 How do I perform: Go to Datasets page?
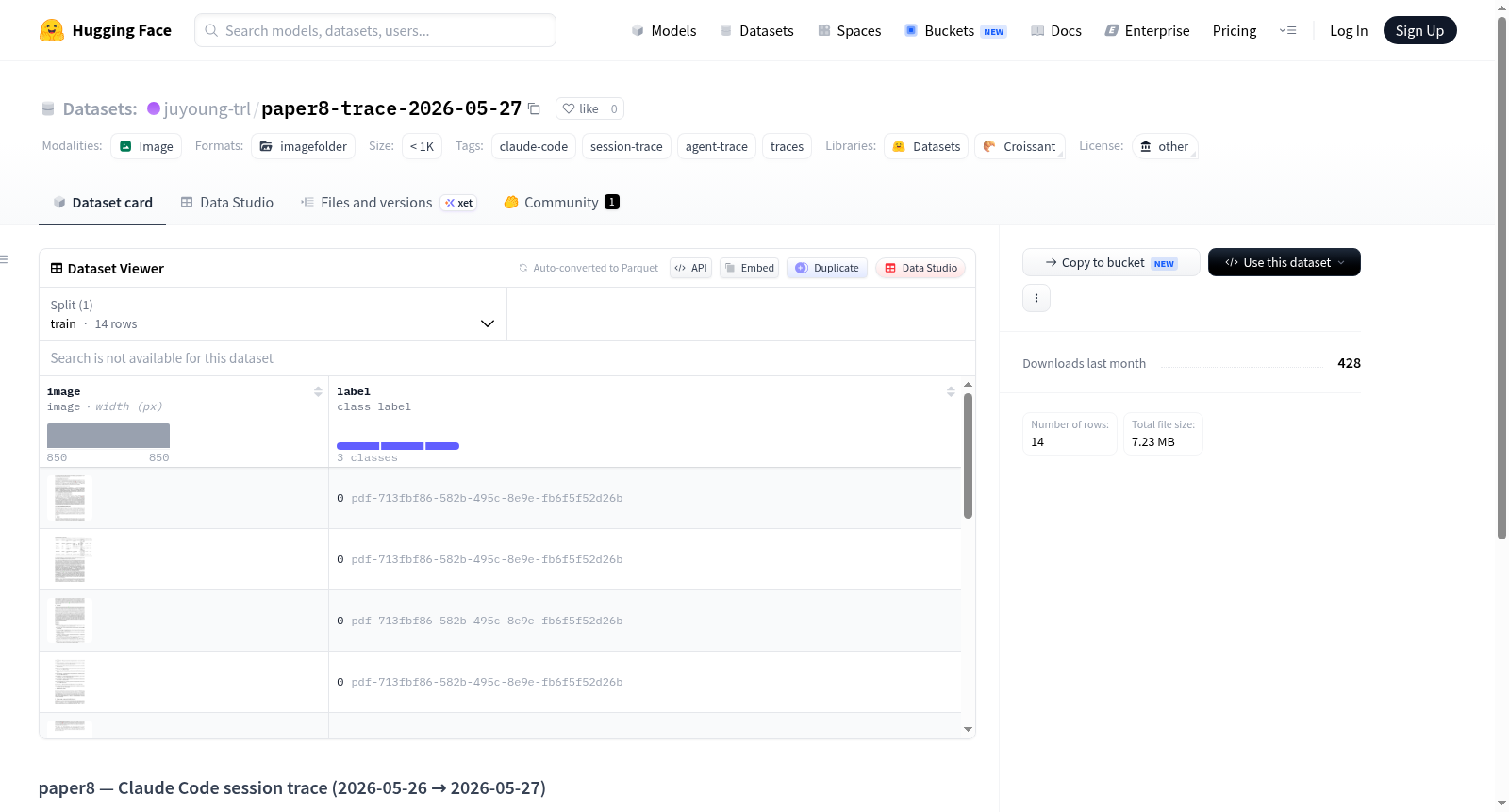click(757, 30)
